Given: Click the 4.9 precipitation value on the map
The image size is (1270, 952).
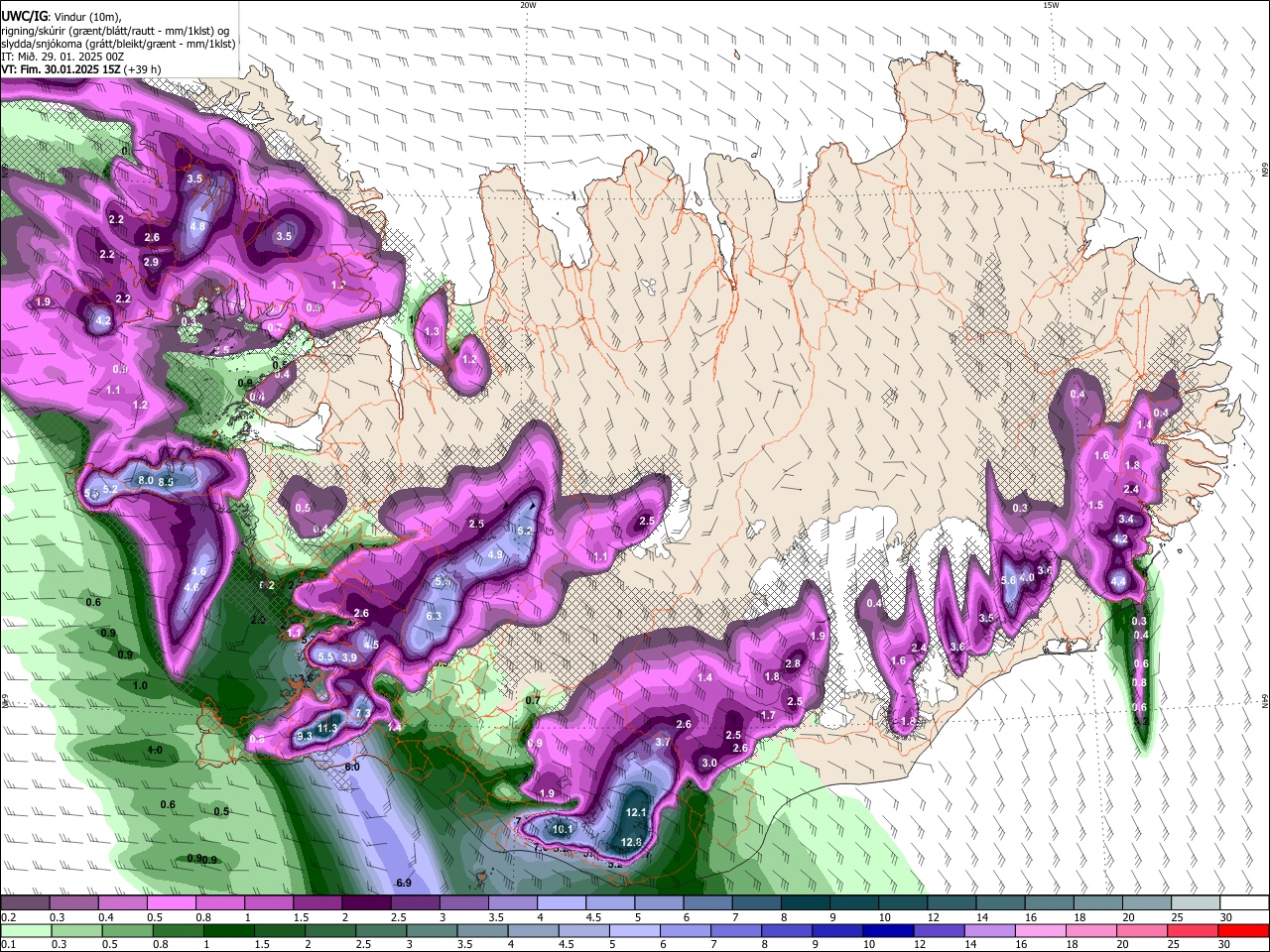Looking at the screenshot, I should pyautogui.click(x=495, y=554).
